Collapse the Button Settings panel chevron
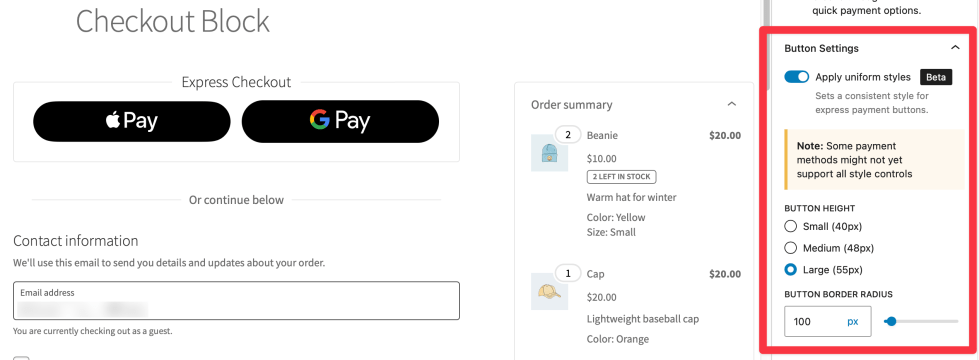Screen dimensions: 979x360 (x=955, y=48)
